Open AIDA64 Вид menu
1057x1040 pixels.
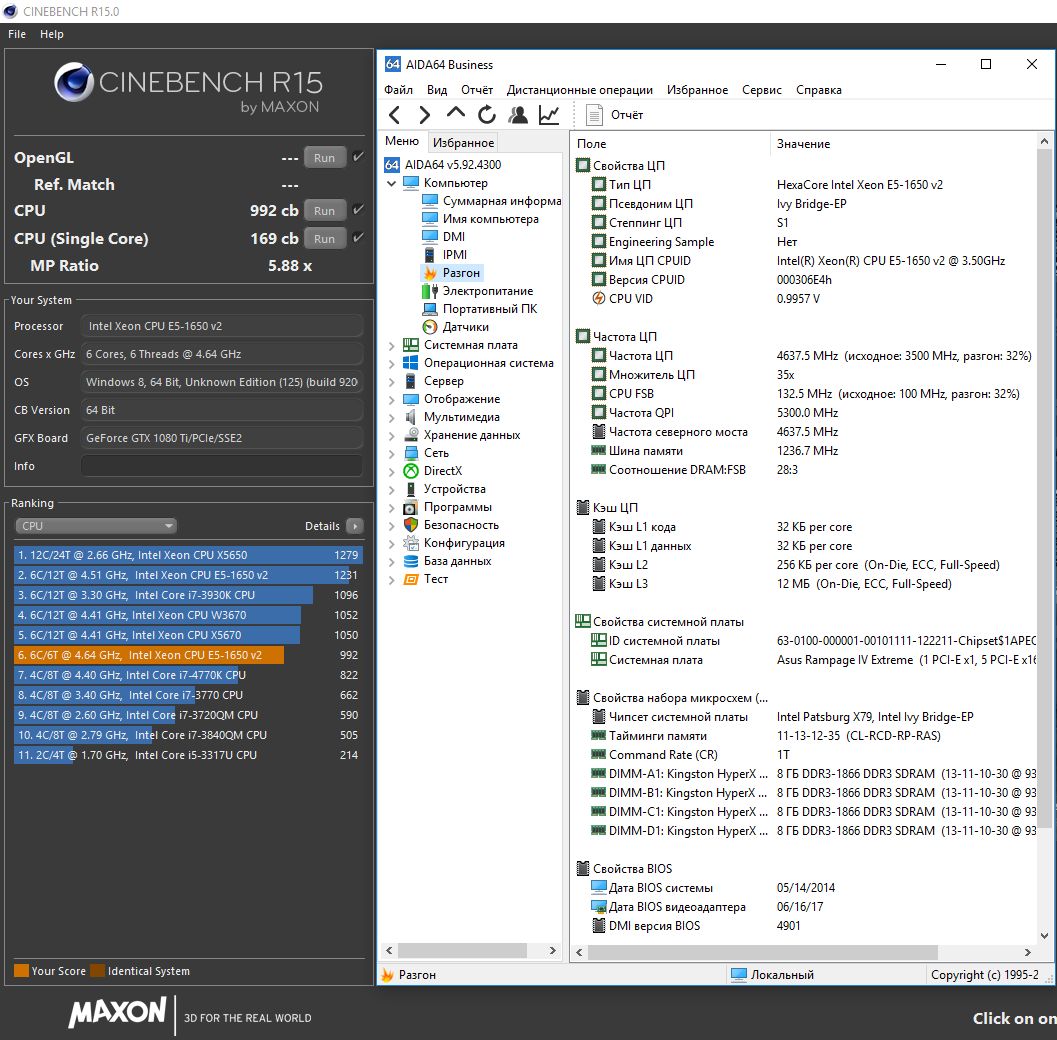[x=437, y=90]
